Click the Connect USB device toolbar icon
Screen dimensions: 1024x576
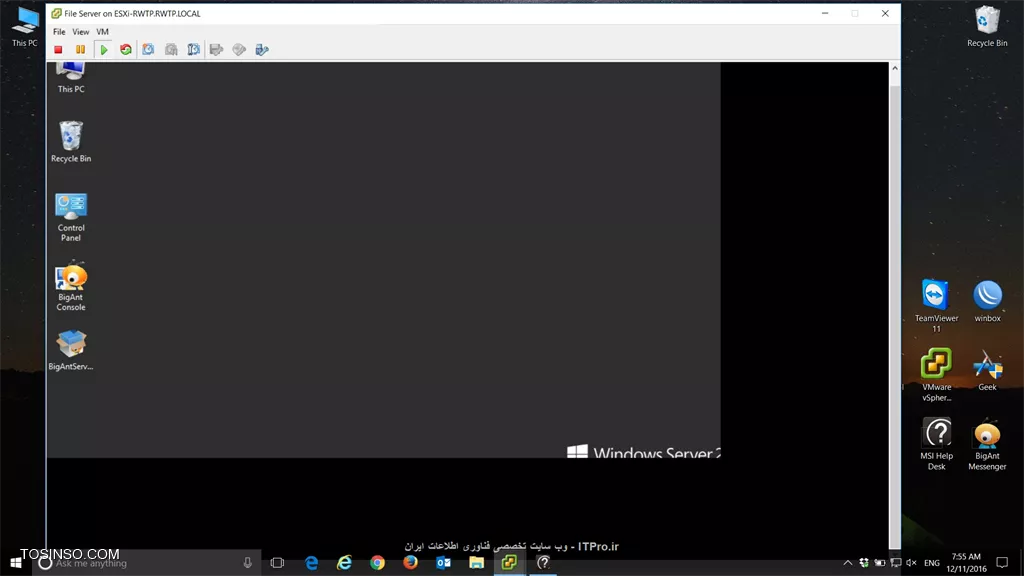(262, 50)
